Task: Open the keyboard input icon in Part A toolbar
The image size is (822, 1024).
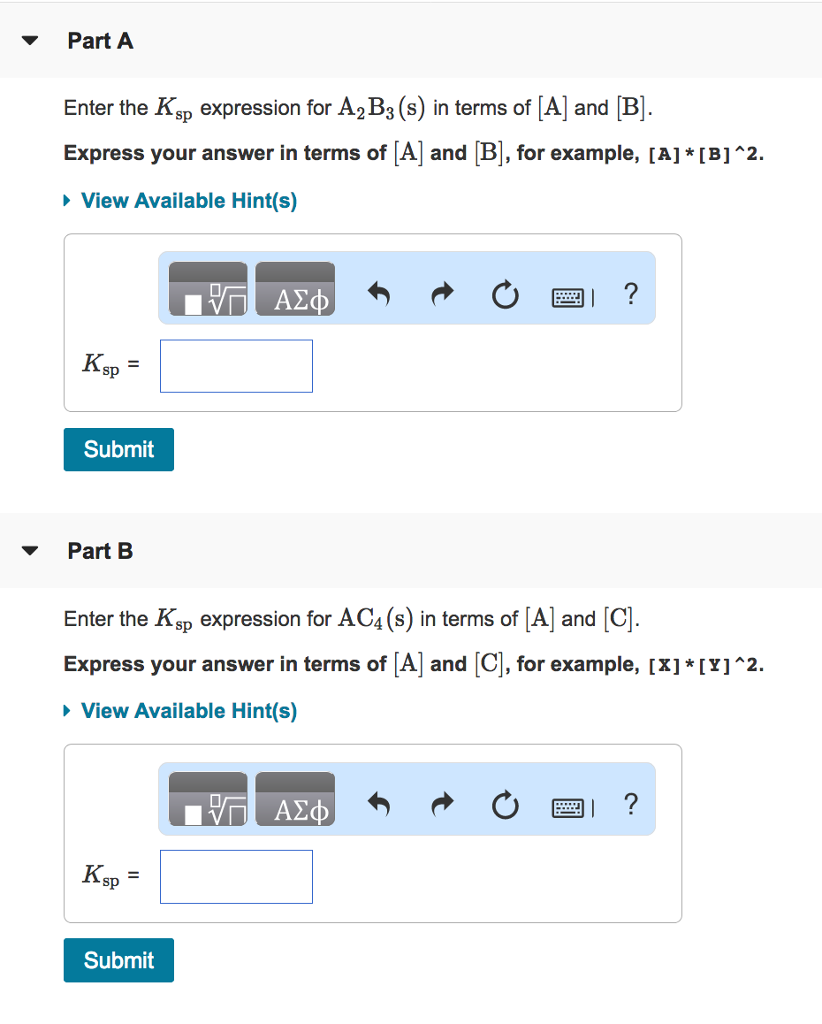Action: pos(569,296)
